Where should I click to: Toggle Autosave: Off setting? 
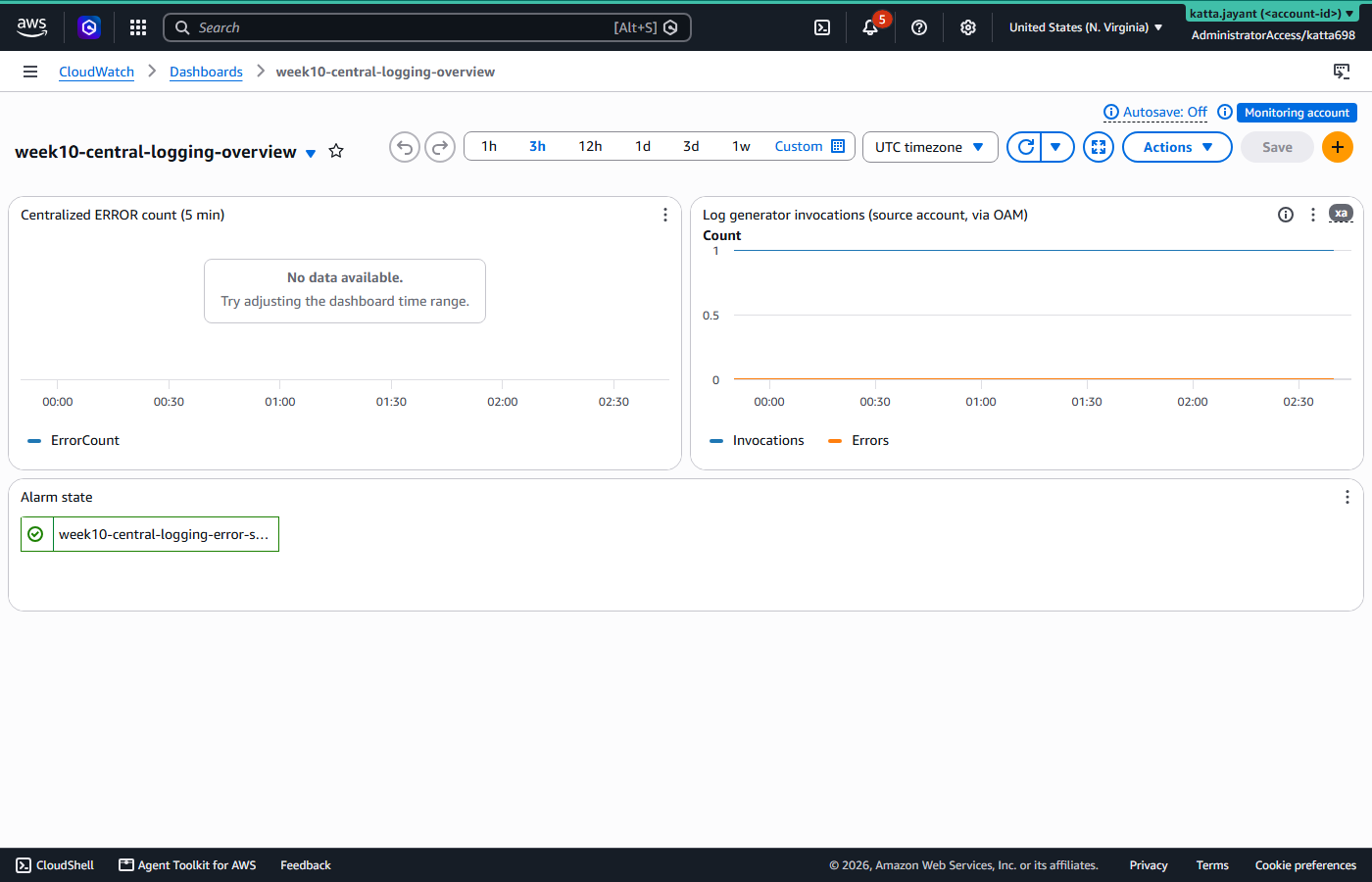click(1165, 112)
